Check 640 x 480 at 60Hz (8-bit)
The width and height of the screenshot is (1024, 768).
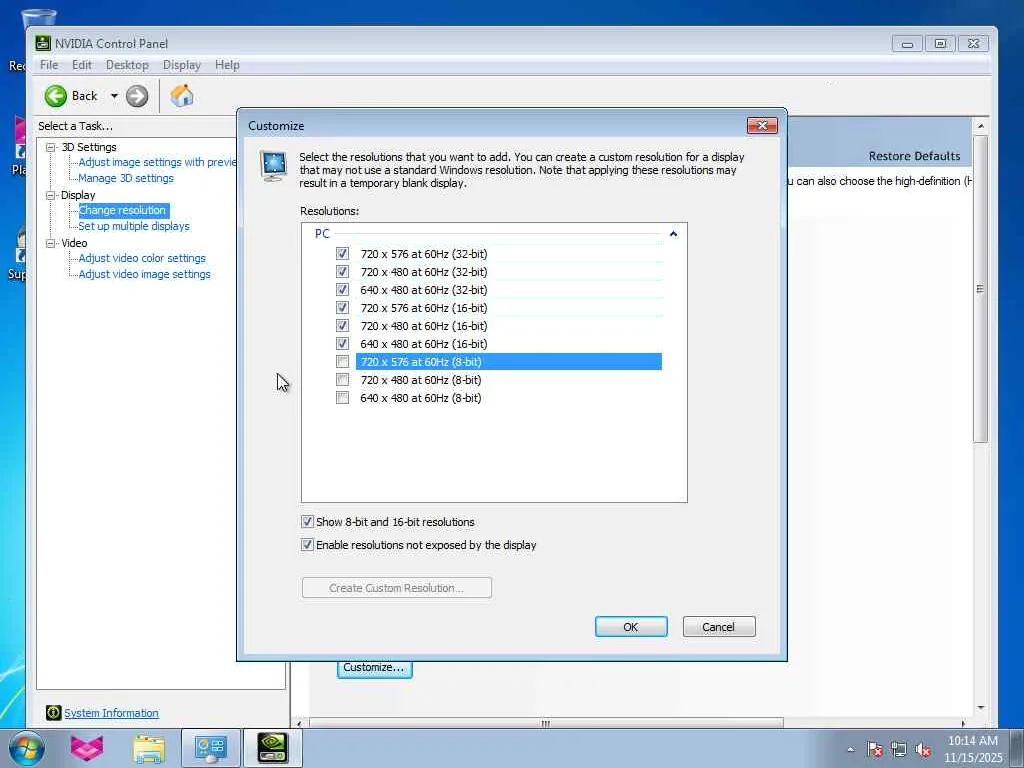tap(342, 398)
